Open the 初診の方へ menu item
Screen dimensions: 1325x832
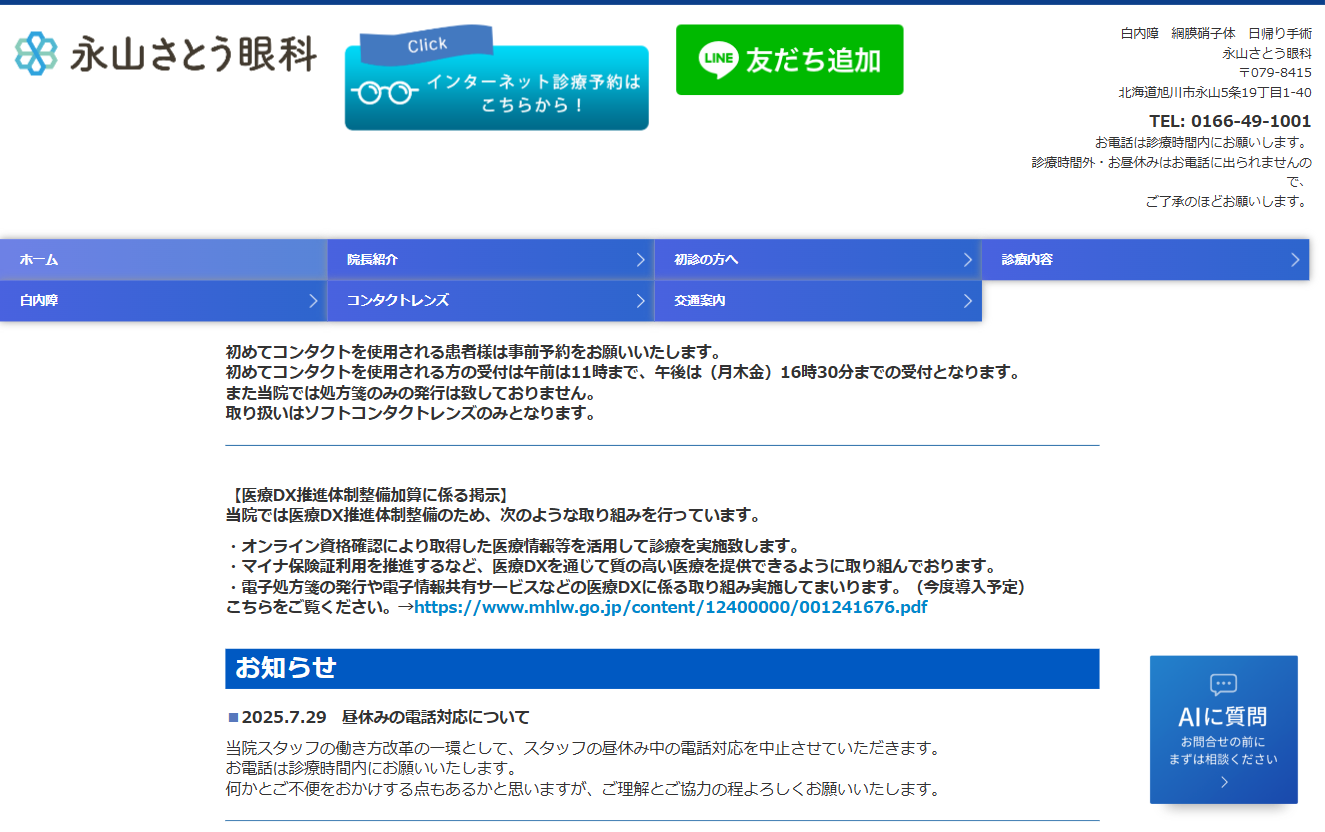click(817, 260)
